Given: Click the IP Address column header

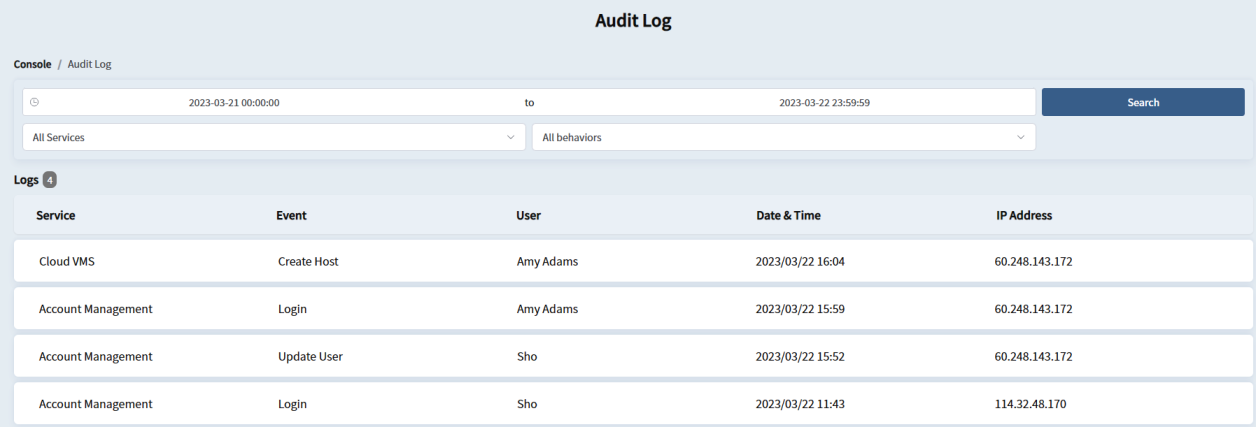Looking at the screenshot, I should [1024, 215].
